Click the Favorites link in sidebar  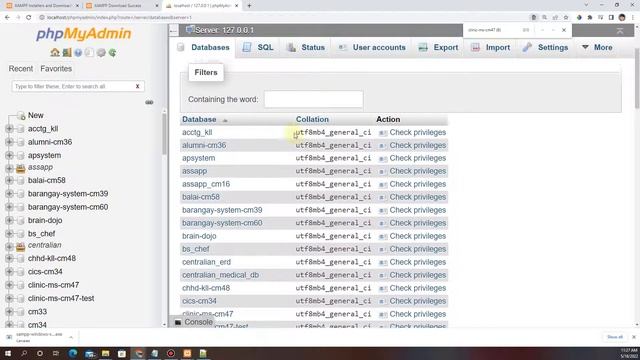[x=56, y=69]
